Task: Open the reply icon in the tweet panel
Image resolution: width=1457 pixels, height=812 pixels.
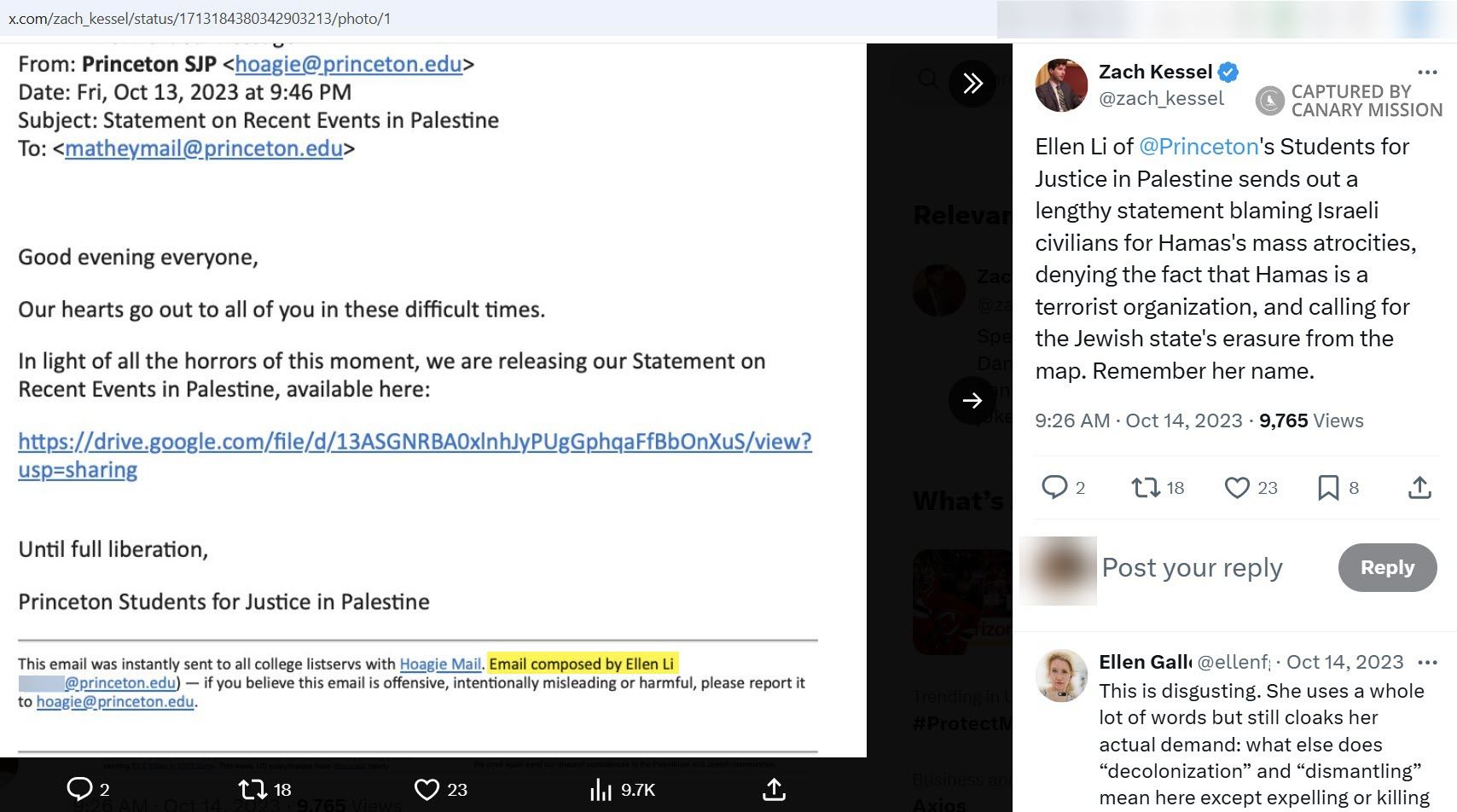Action: (x=1054, y=487)
